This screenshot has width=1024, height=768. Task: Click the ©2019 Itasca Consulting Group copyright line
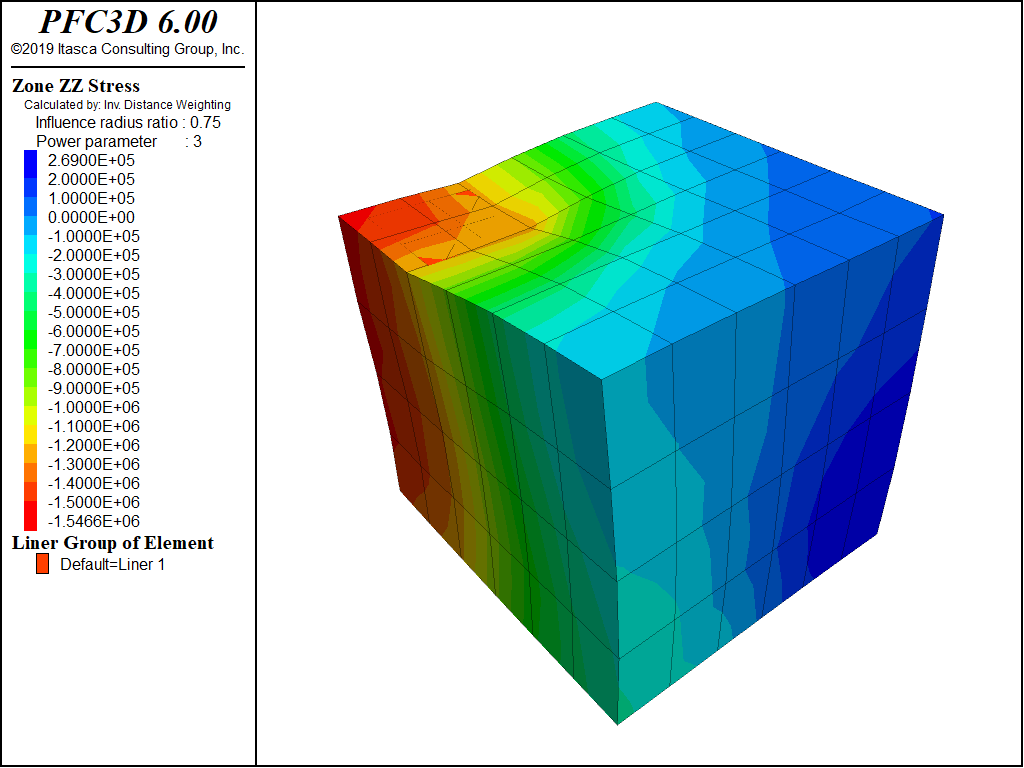coord(127,49)
